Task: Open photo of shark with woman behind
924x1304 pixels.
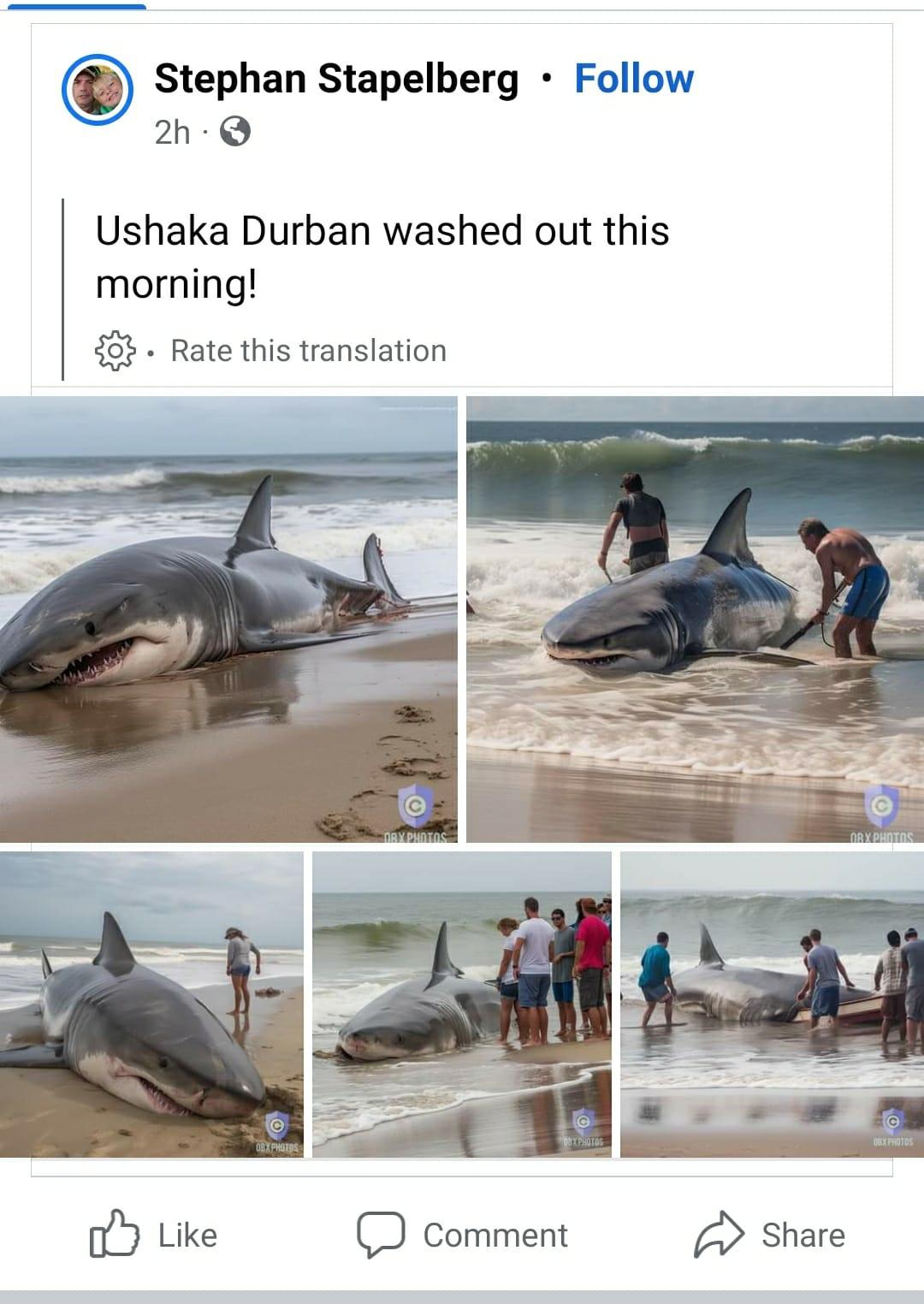Action: [151, 1005]
